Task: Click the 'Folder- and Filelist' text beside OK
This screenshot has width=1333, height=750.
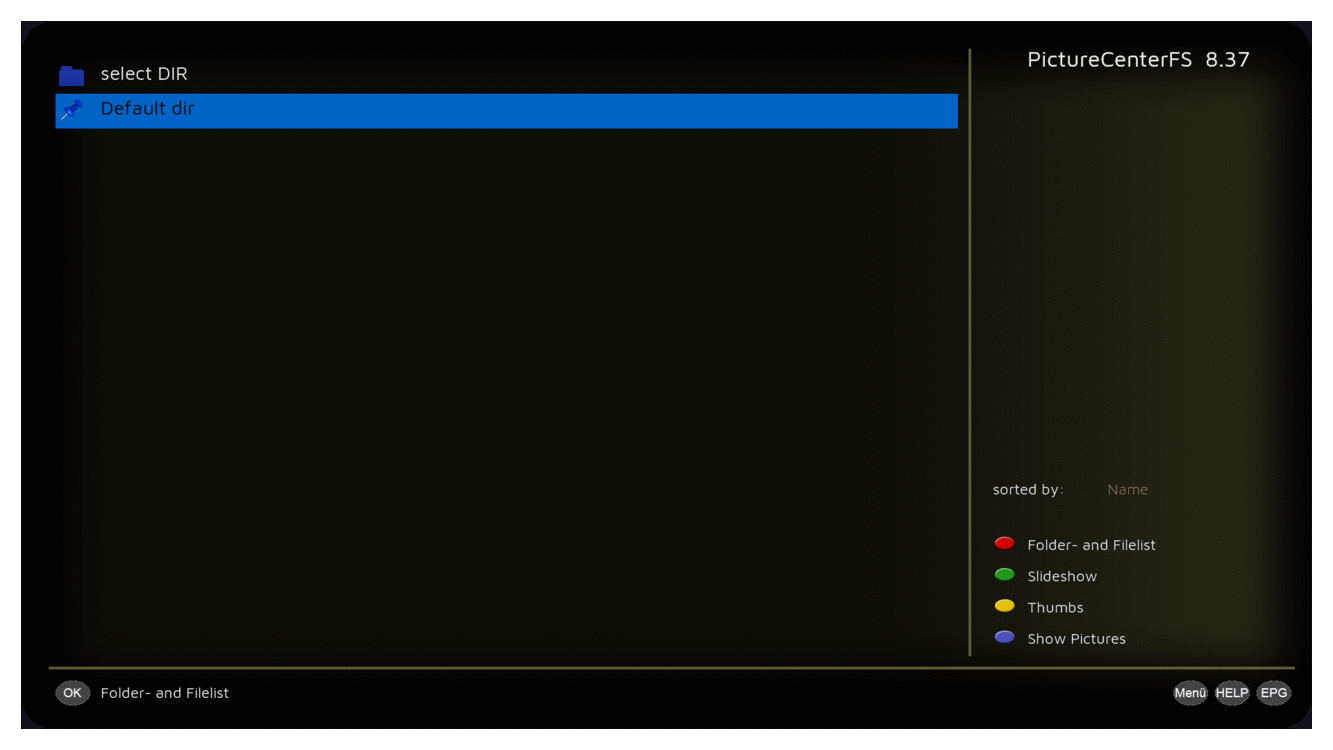Action: [x=165, y=693]
